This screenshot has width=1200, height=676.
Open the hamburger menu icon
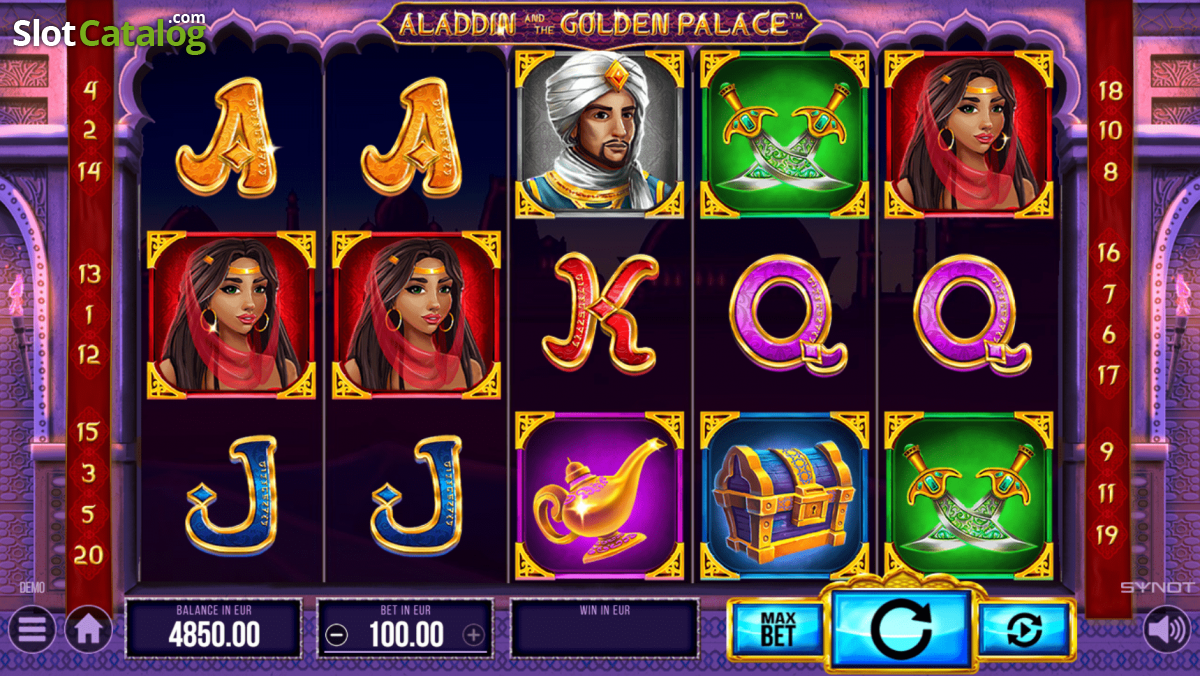[32, 629]
